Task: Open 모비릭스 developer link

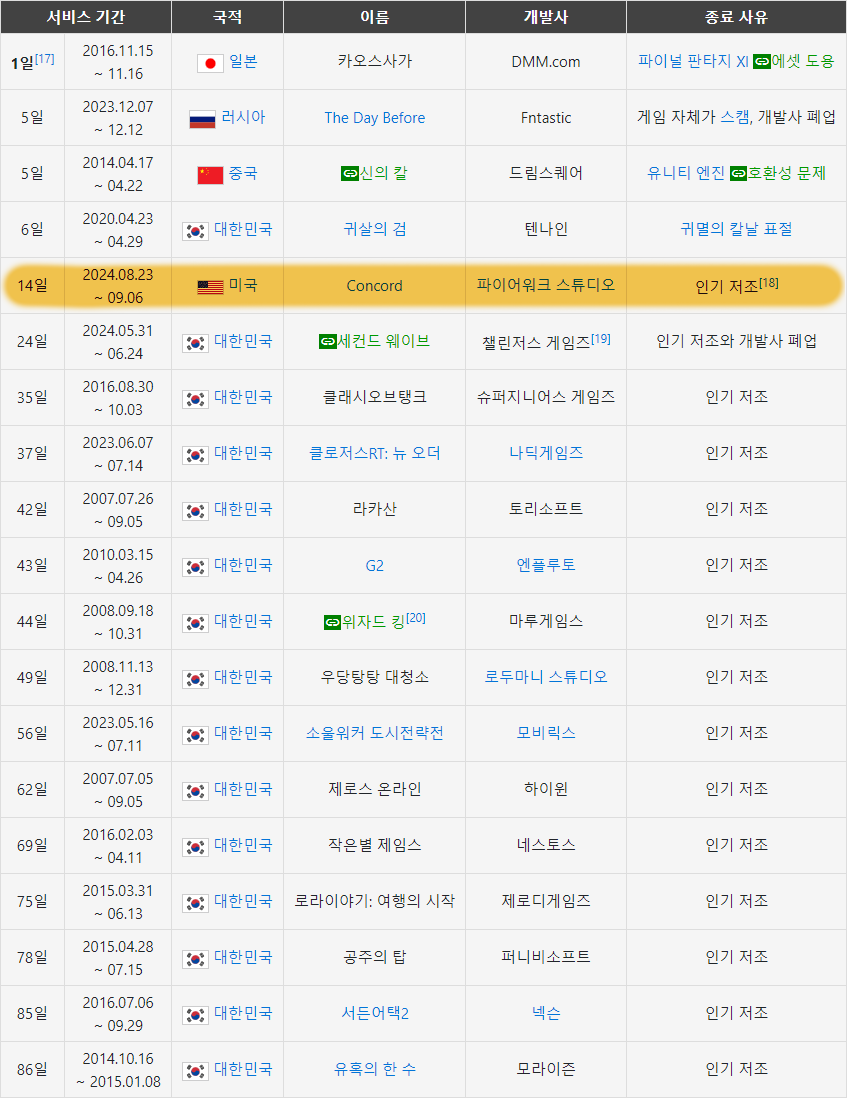Action: [x=546, y=733]
